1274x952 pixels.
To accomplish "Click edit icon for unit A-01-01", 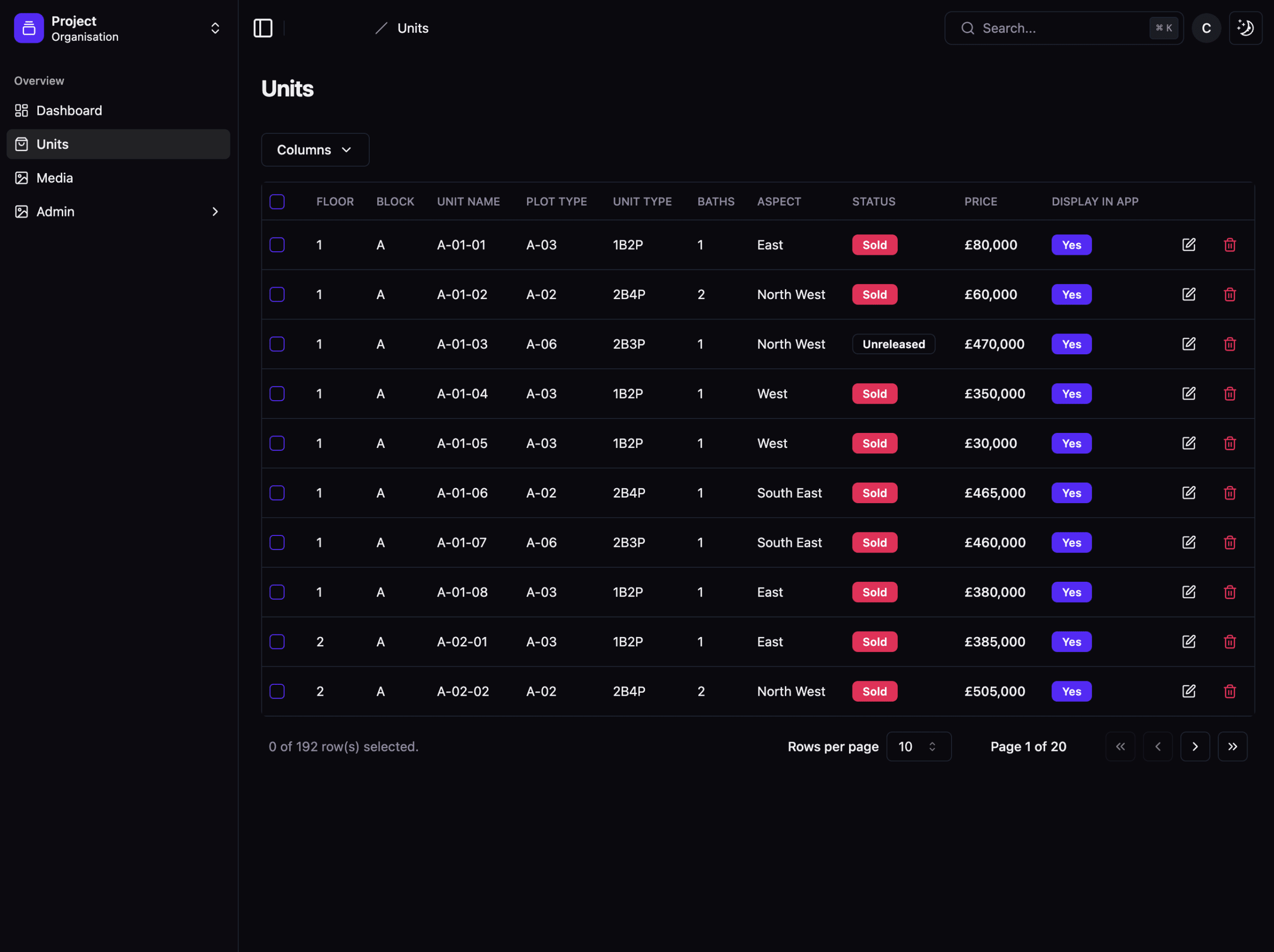I will point(1188,245).
